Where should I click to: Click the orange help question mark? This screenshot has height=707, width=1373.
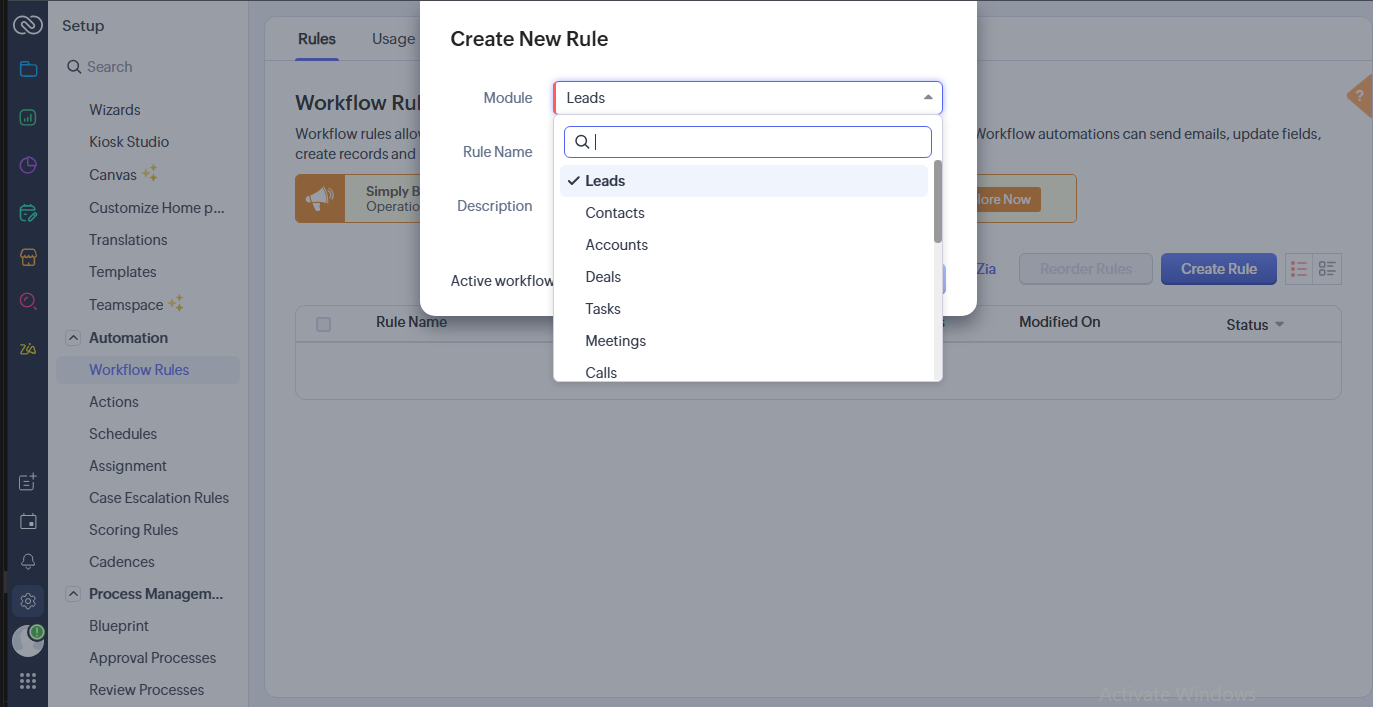1359,96
